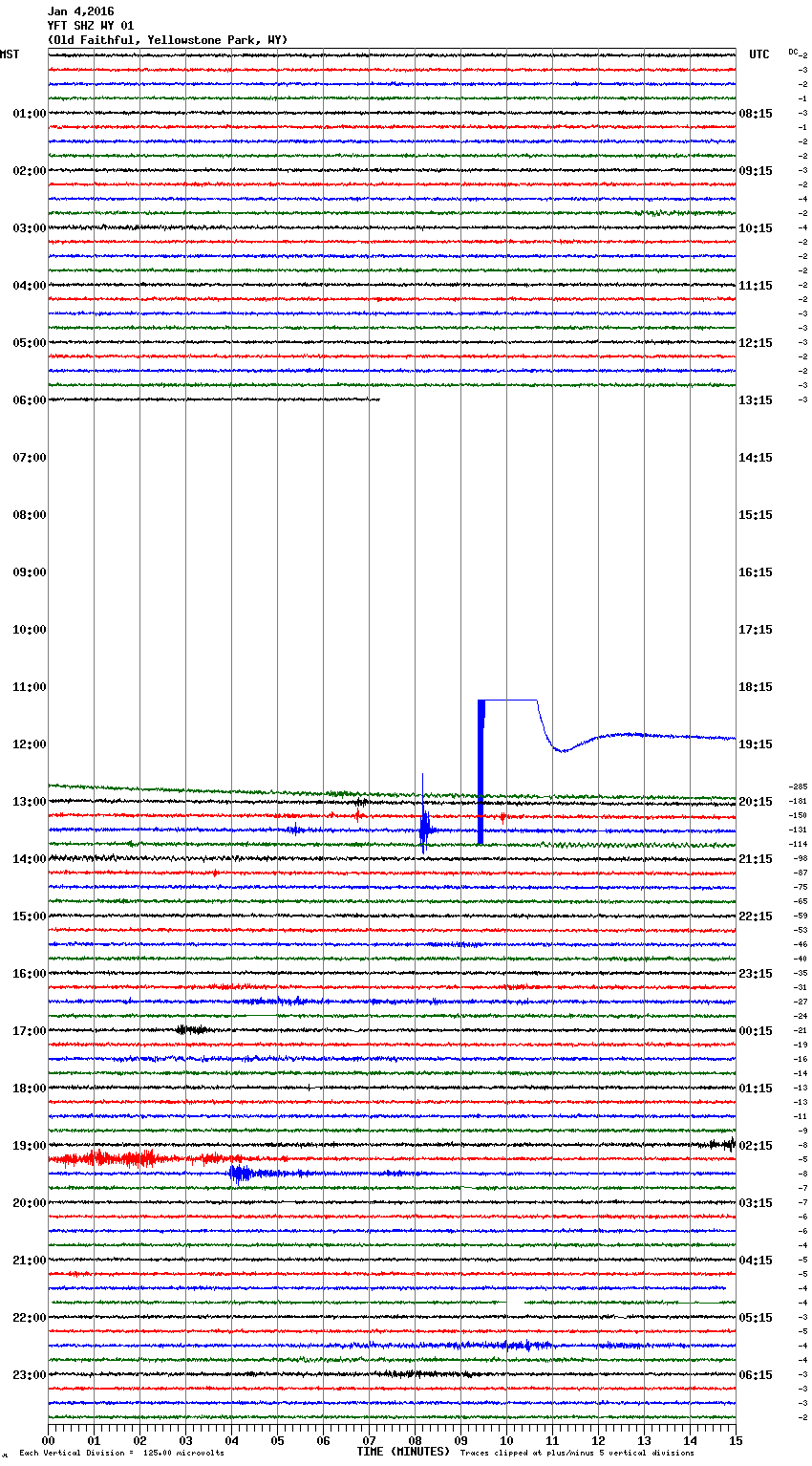
Task: Pick the '22:00' MST hour label
Action: coord(30,1318)
